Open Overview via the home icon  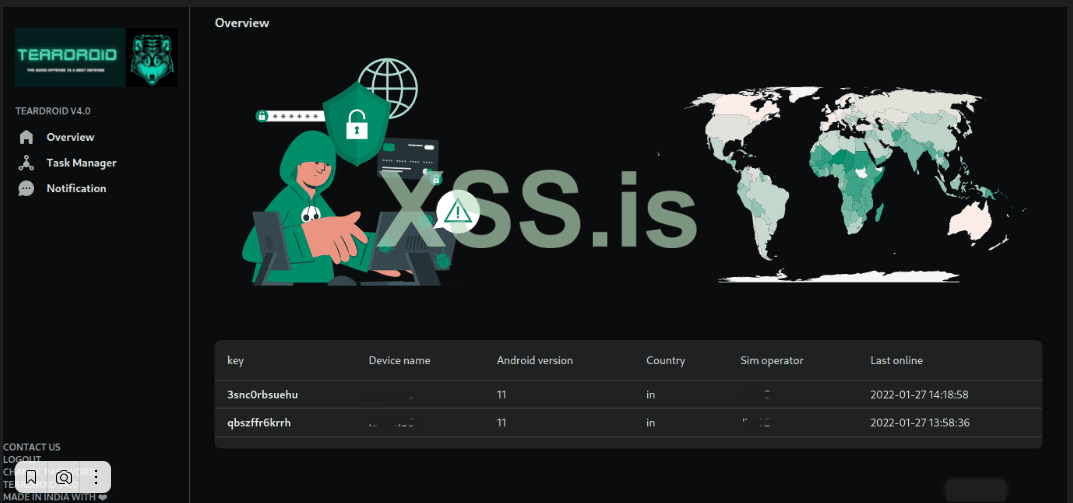point(27,137)
